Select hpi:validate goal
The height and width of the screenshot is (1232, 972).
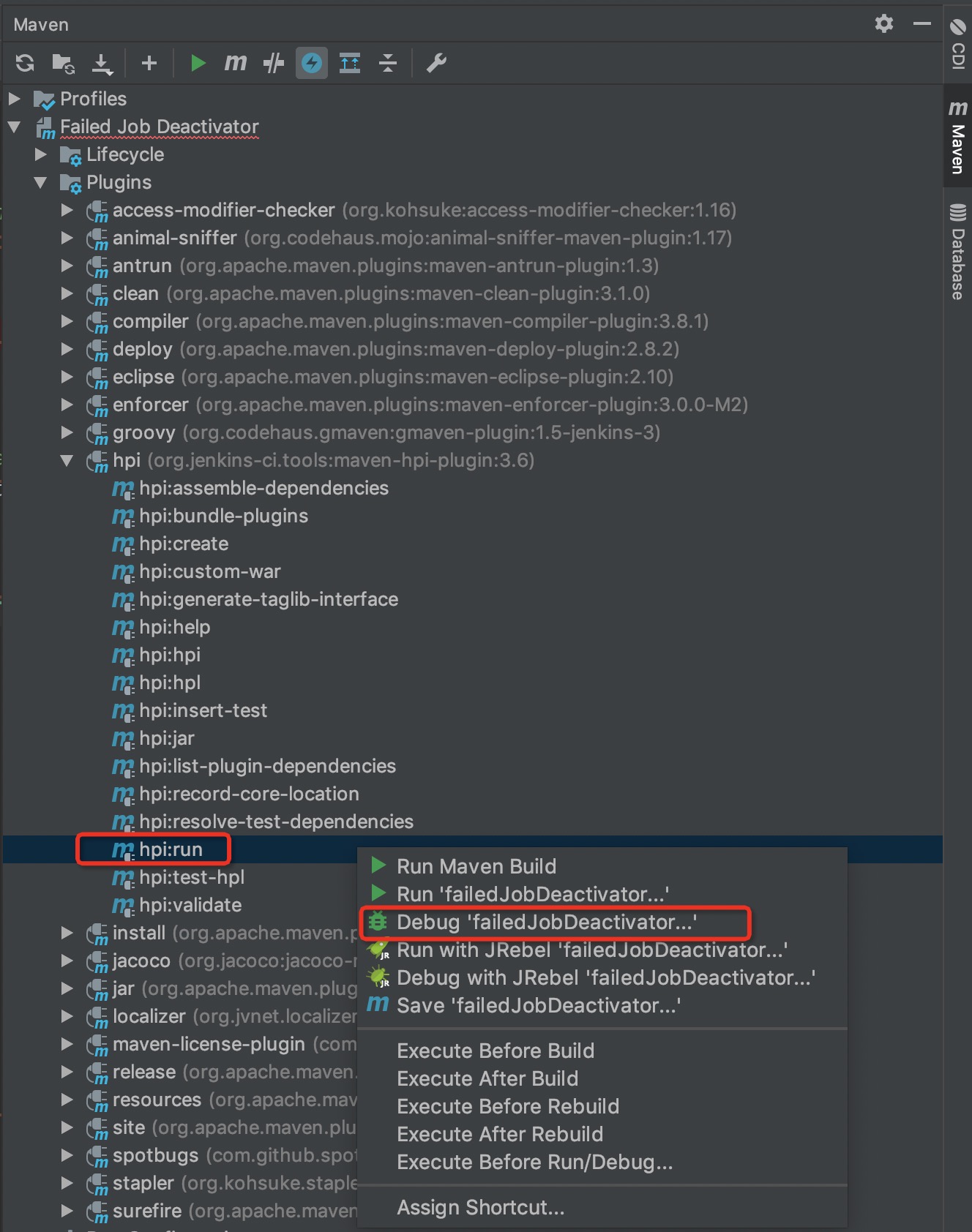(177, 905)
